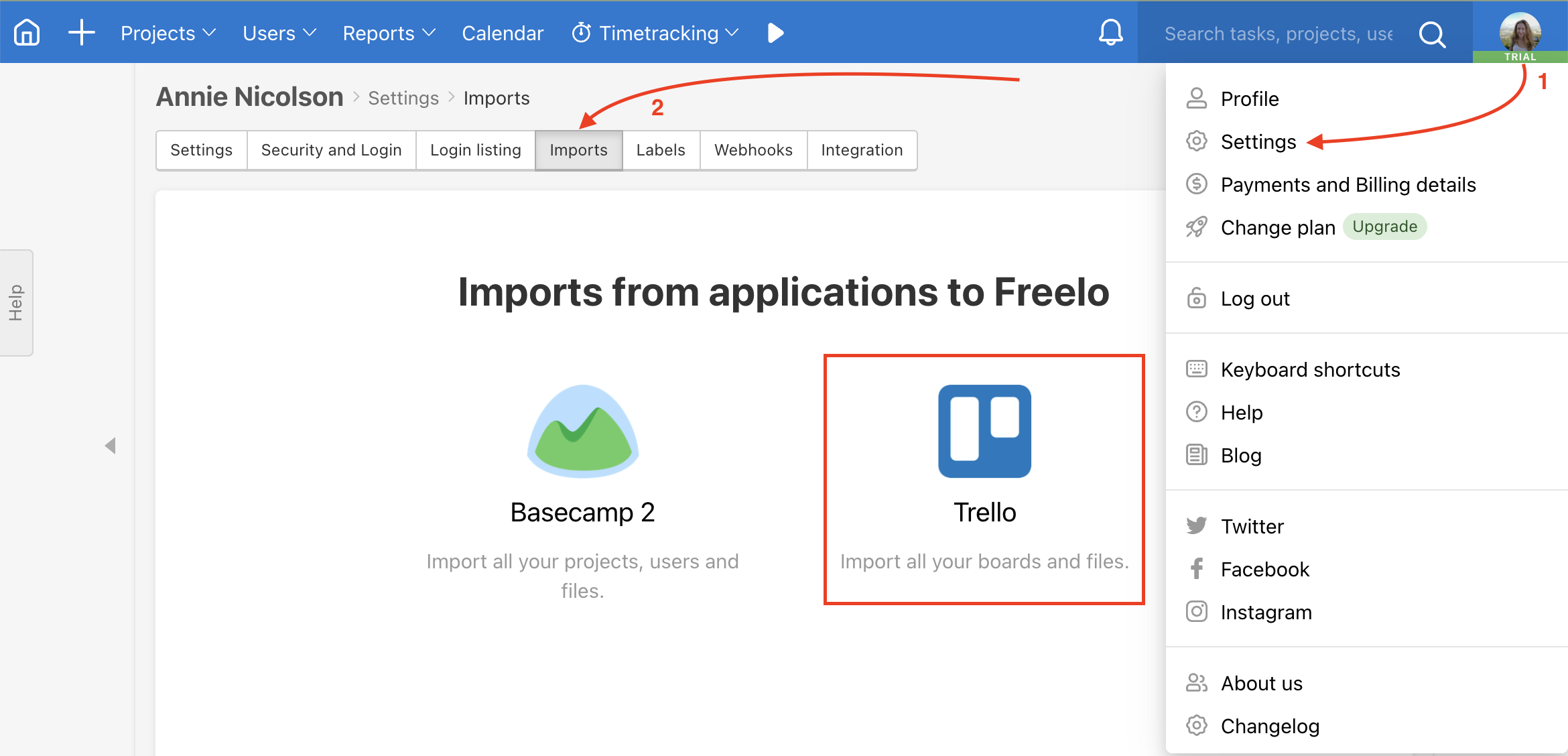Switch to the Settings tab
This screenshot has height=756, width=1568.
click(x=202, y=150)
